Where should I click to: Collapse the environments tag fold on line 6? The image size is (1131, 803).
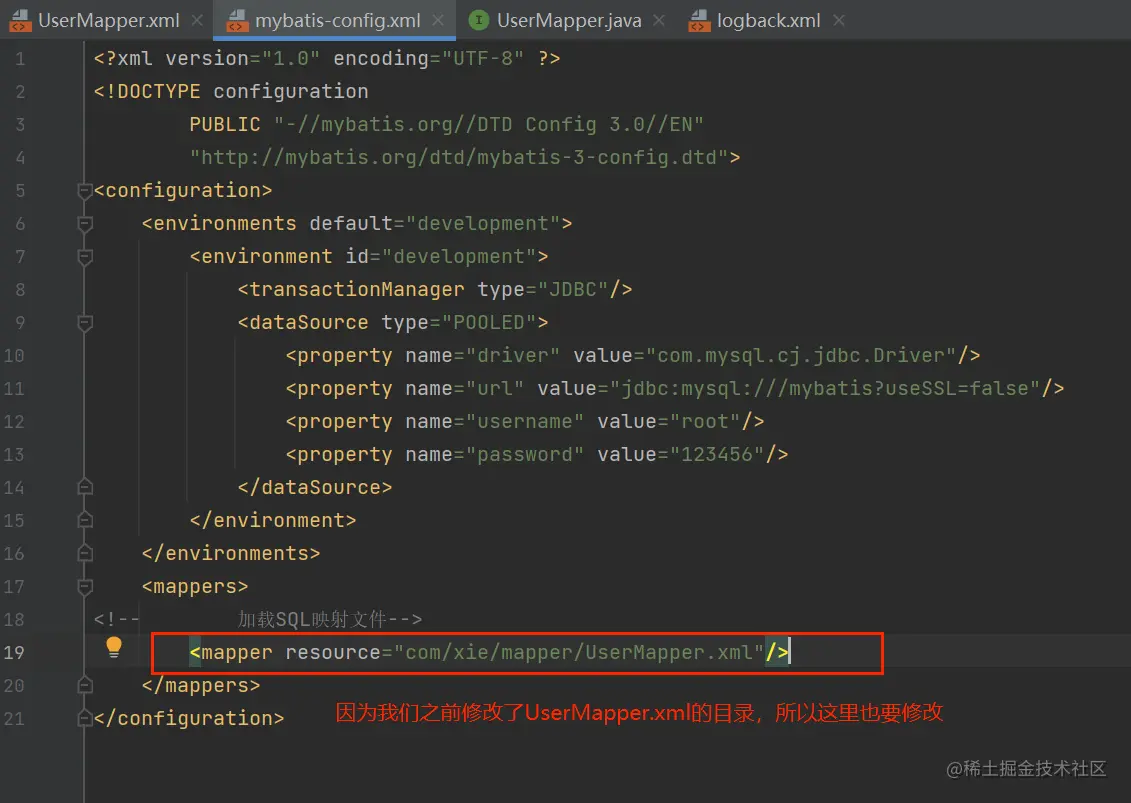tap(84, 224)
